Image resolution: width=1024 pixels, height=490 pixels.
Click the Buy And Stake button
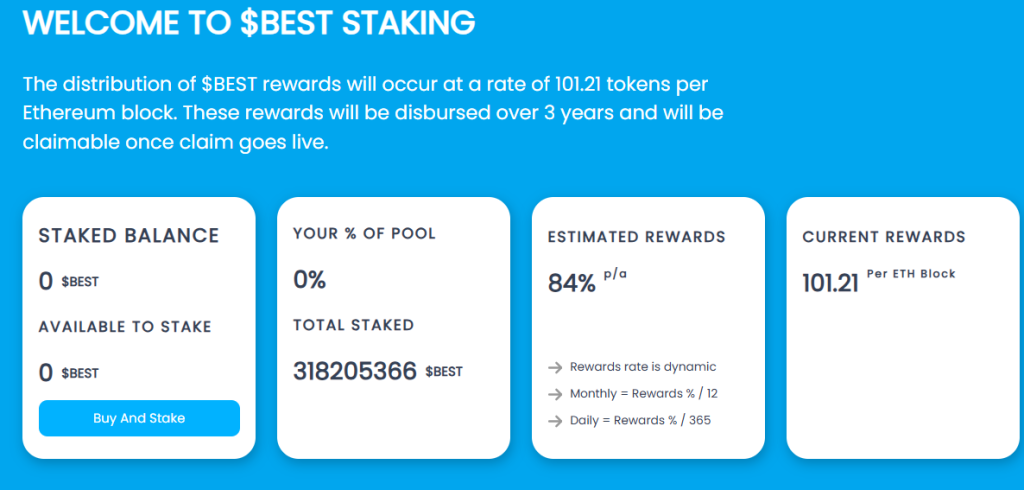pos(139,418)
